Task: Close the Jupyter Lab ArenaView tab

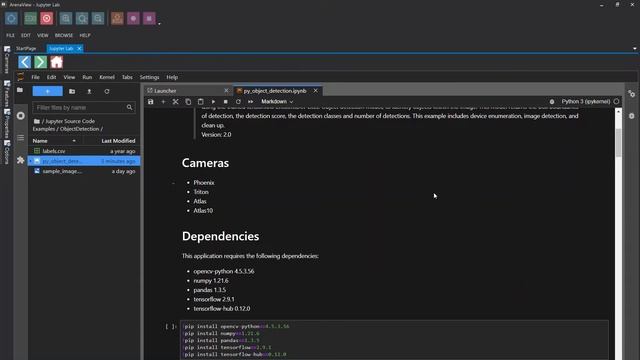Action: (79, 49)
